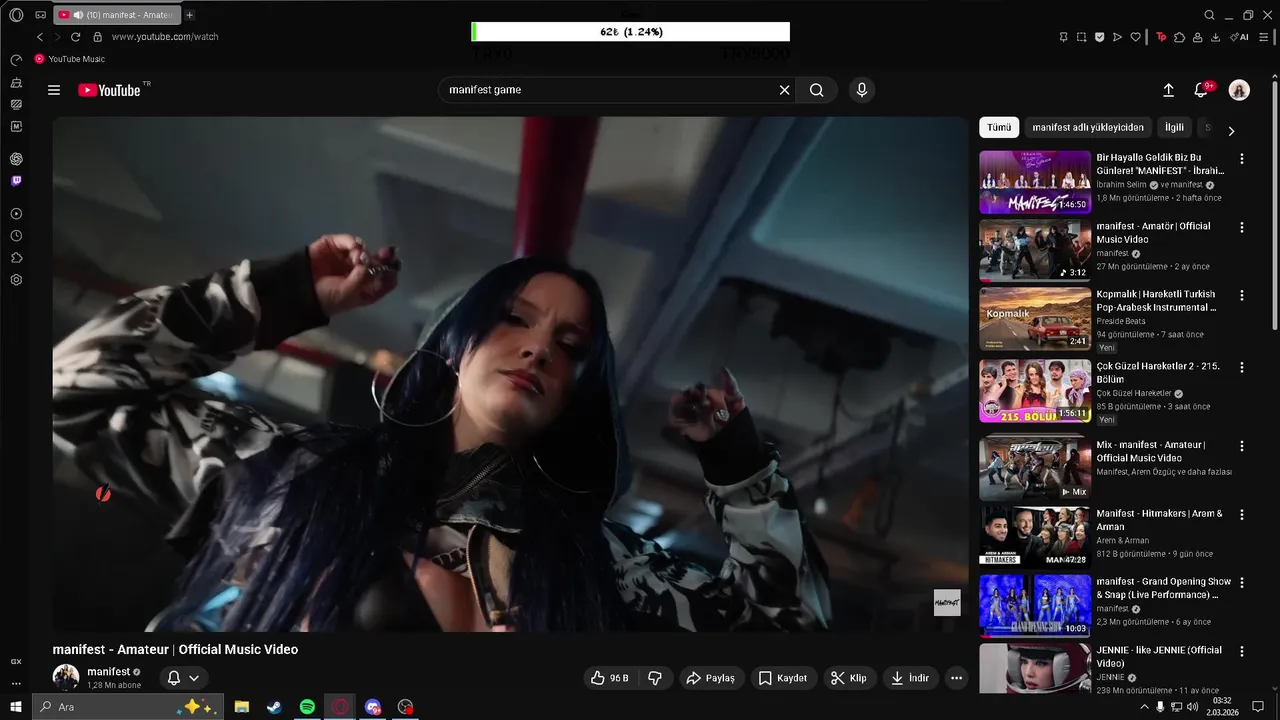The width and height of the screenshot is (1280, 720).
Task: Download video with İndir button
Action: pos(910,678)
